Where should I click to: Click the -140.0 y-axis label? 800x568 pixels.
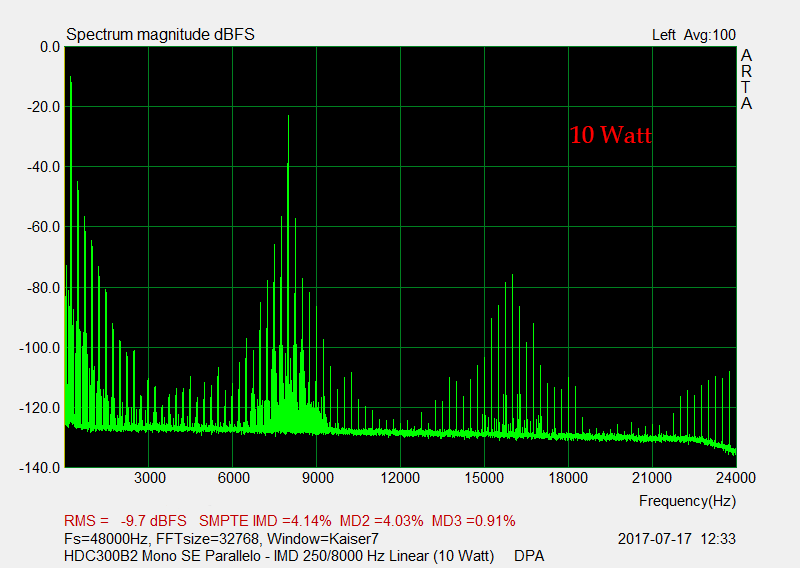tap(40, 467)
